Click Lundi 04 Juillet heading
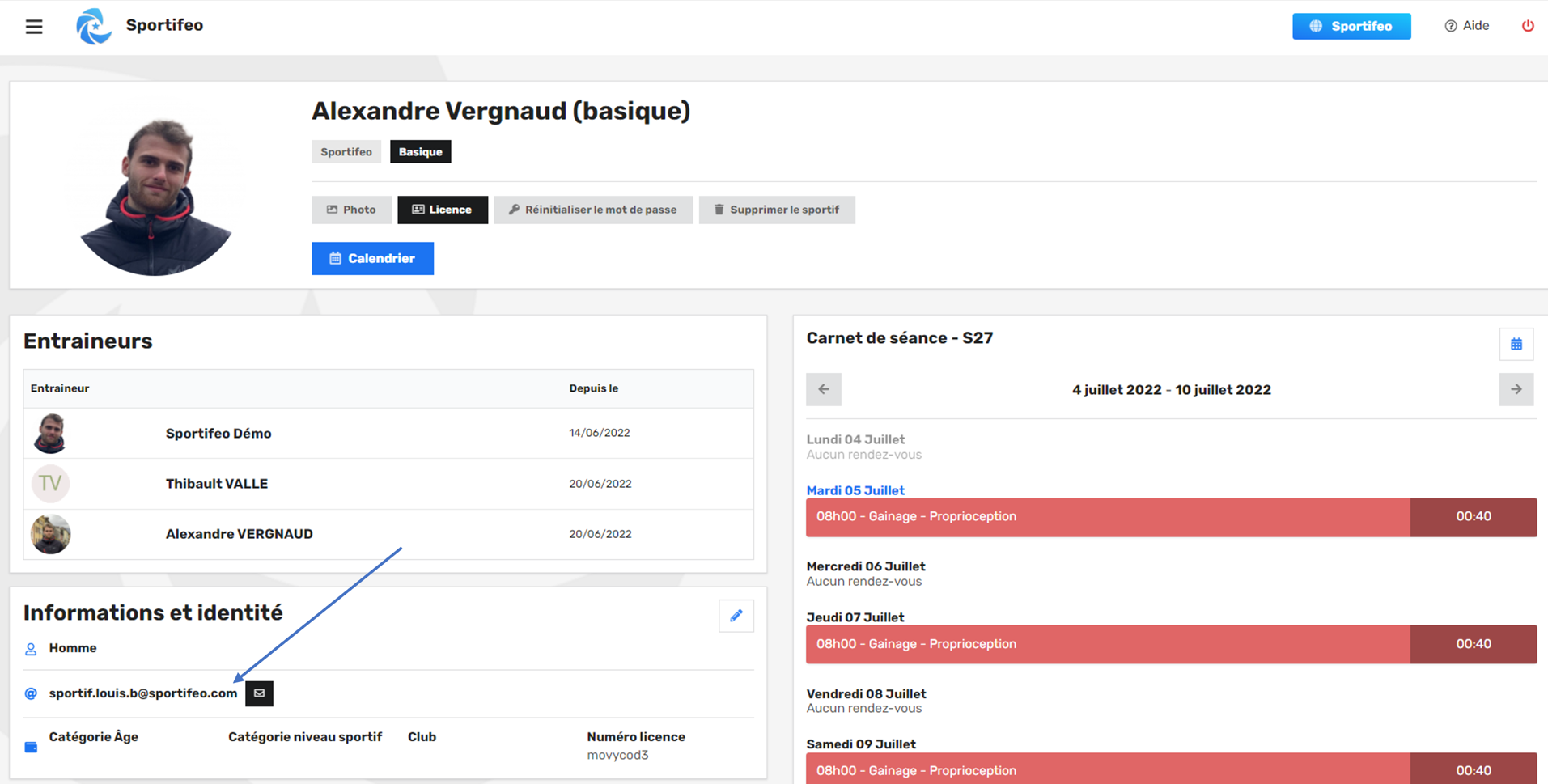 [x=855, y=439]
